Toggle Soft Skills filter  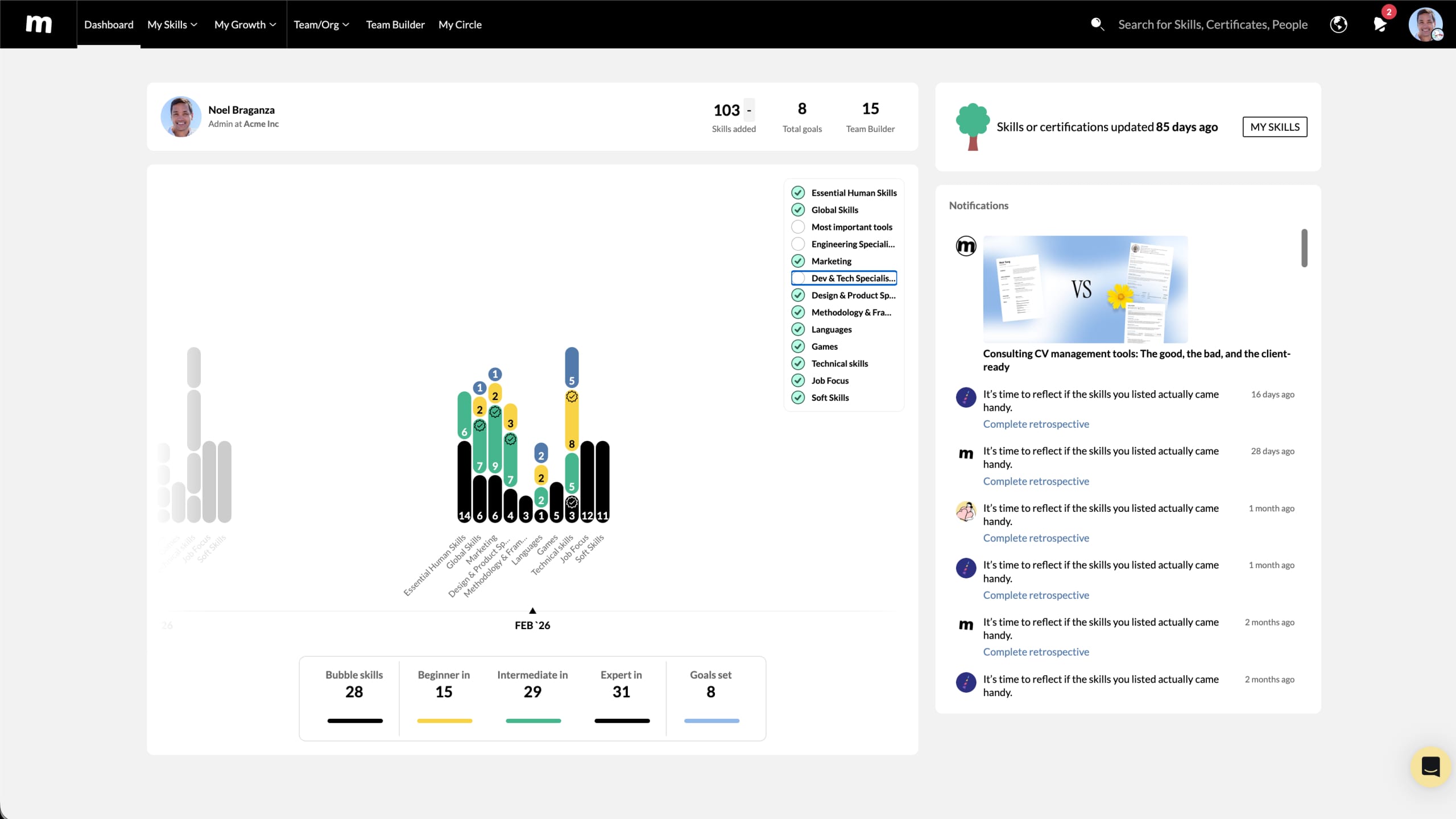point(798,398)
